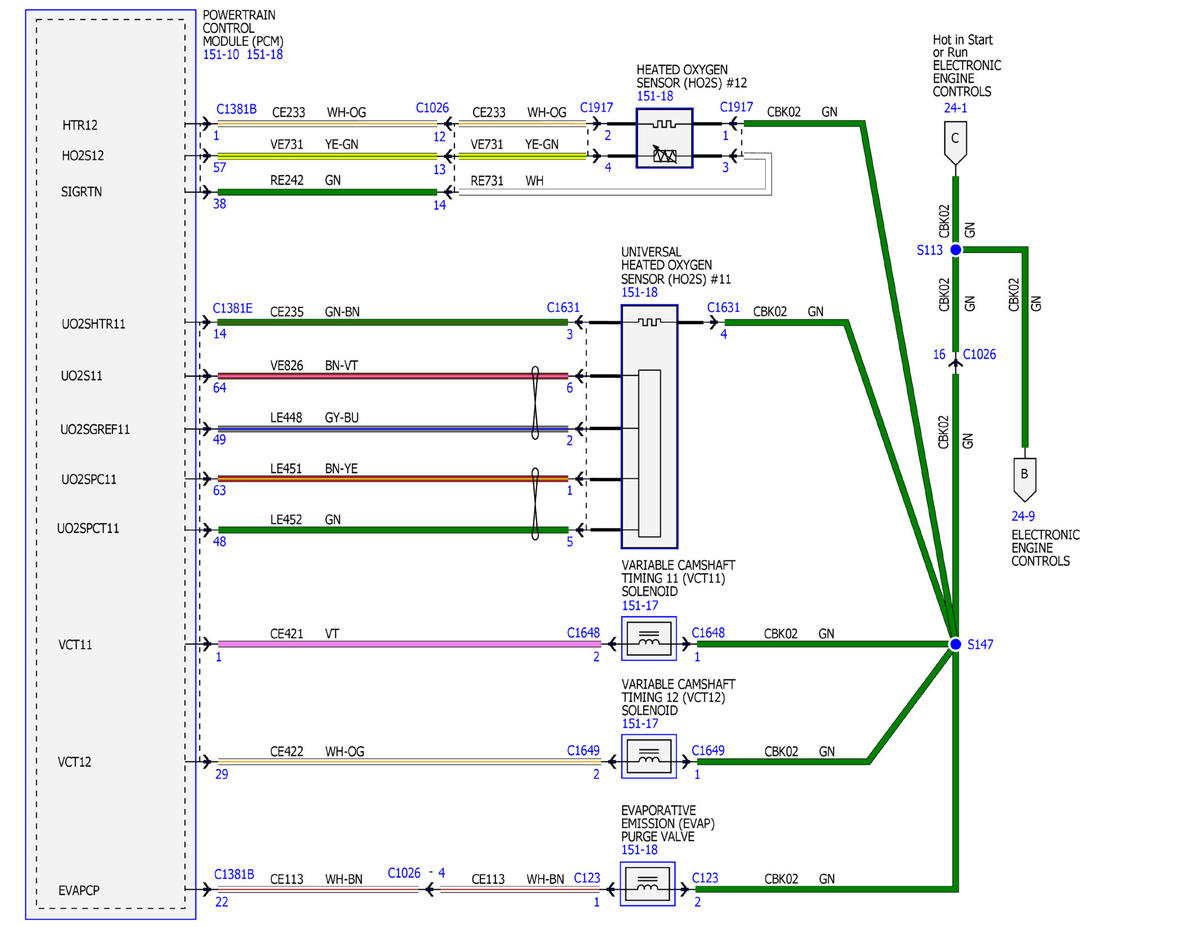Open the 151-17 reference under VCT11 solenoid
The height and width of the screenshot is (927, 1200).
[x=638, y=606]
